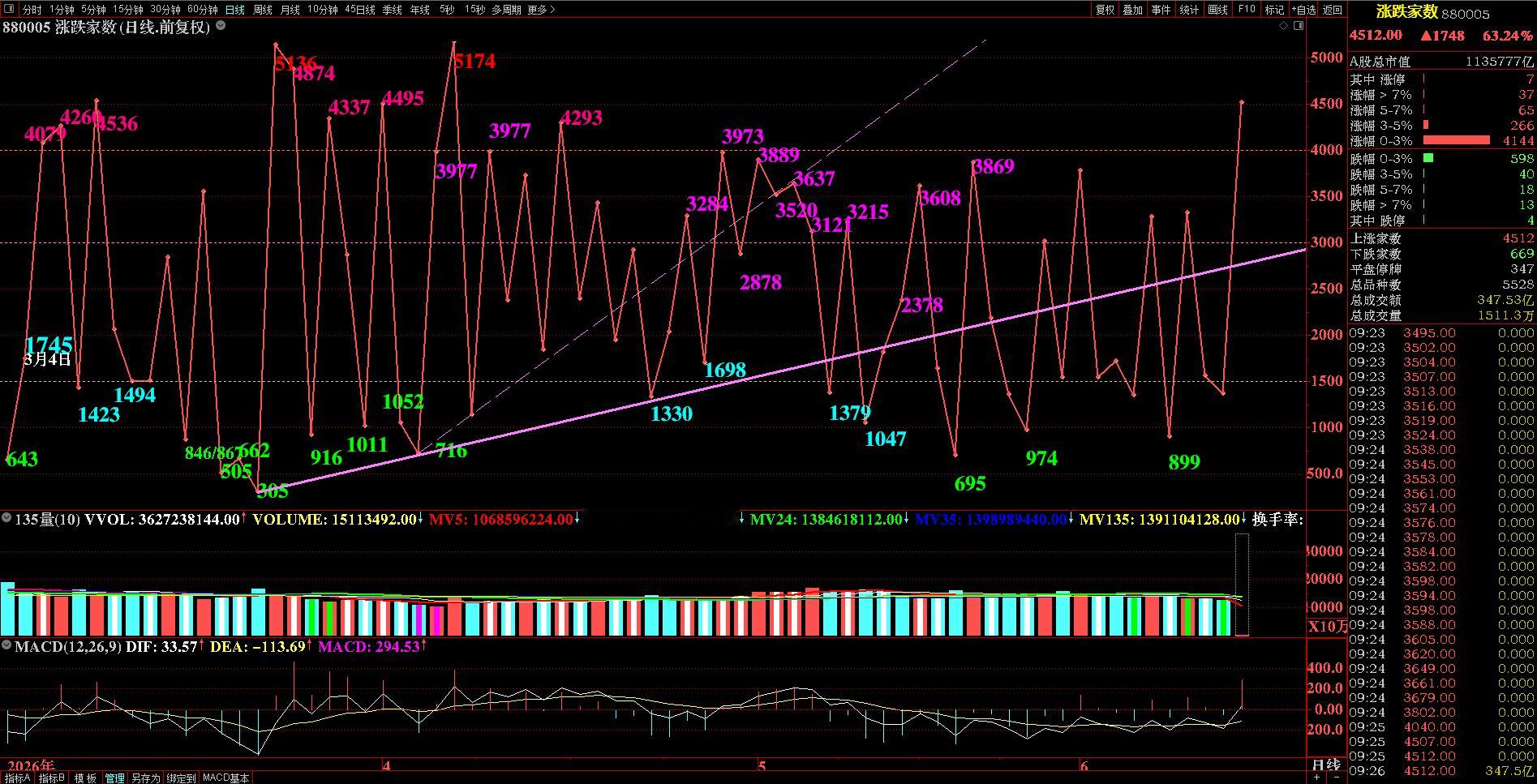Switch to 分时 intraday view
This screenshot has height=784, width=1537.
point(32,10)
